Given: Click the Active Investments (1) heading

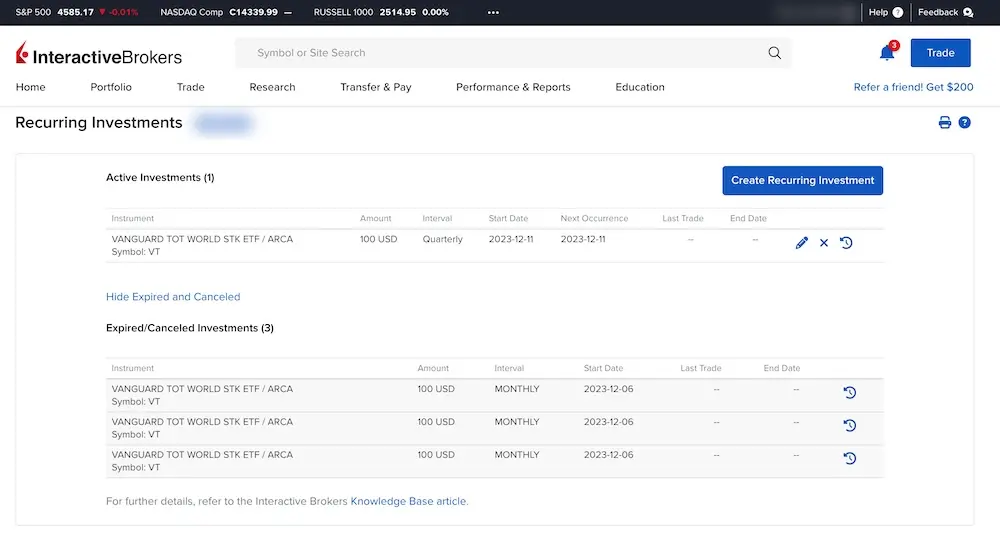Looking at the screenshot, I should pos(160,177).
